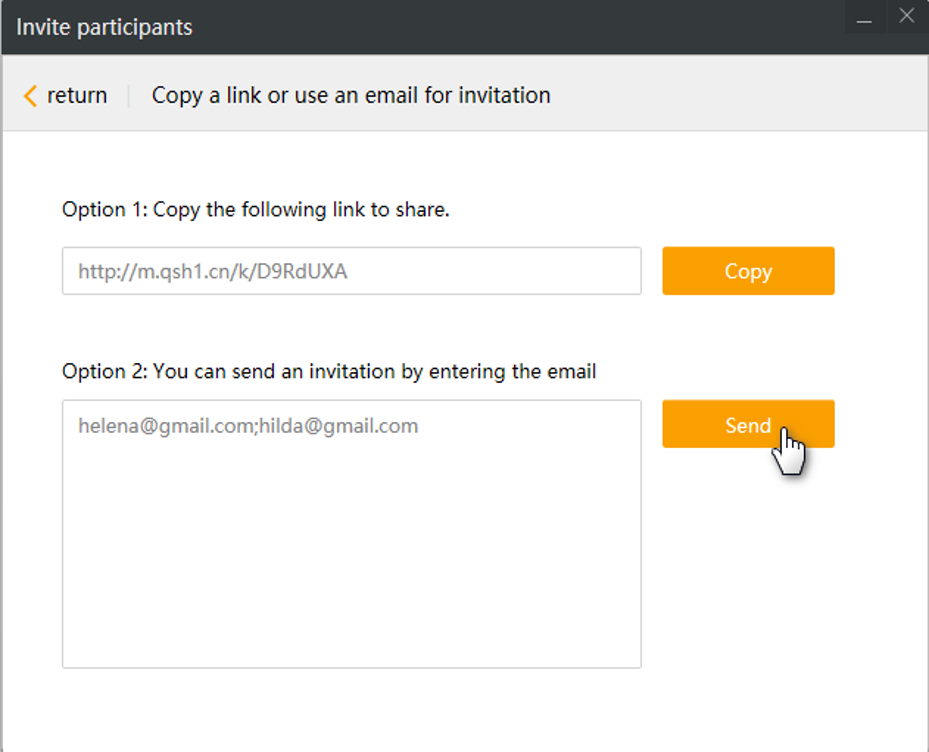Close the Invite participants dialog
This screenshot has width=929, height=752.
906,16
